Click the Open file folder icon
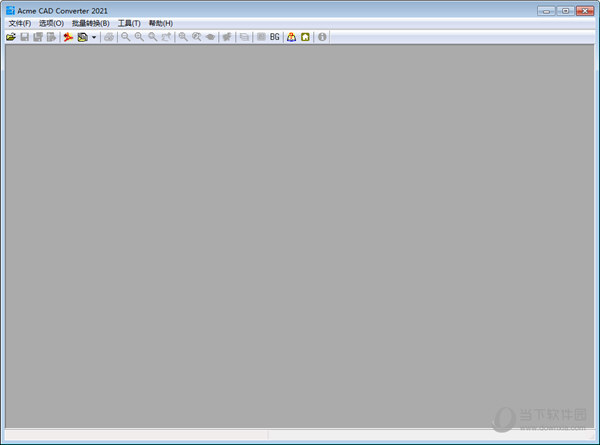This screenshot has height=445, width=600. tap(11, 37)
